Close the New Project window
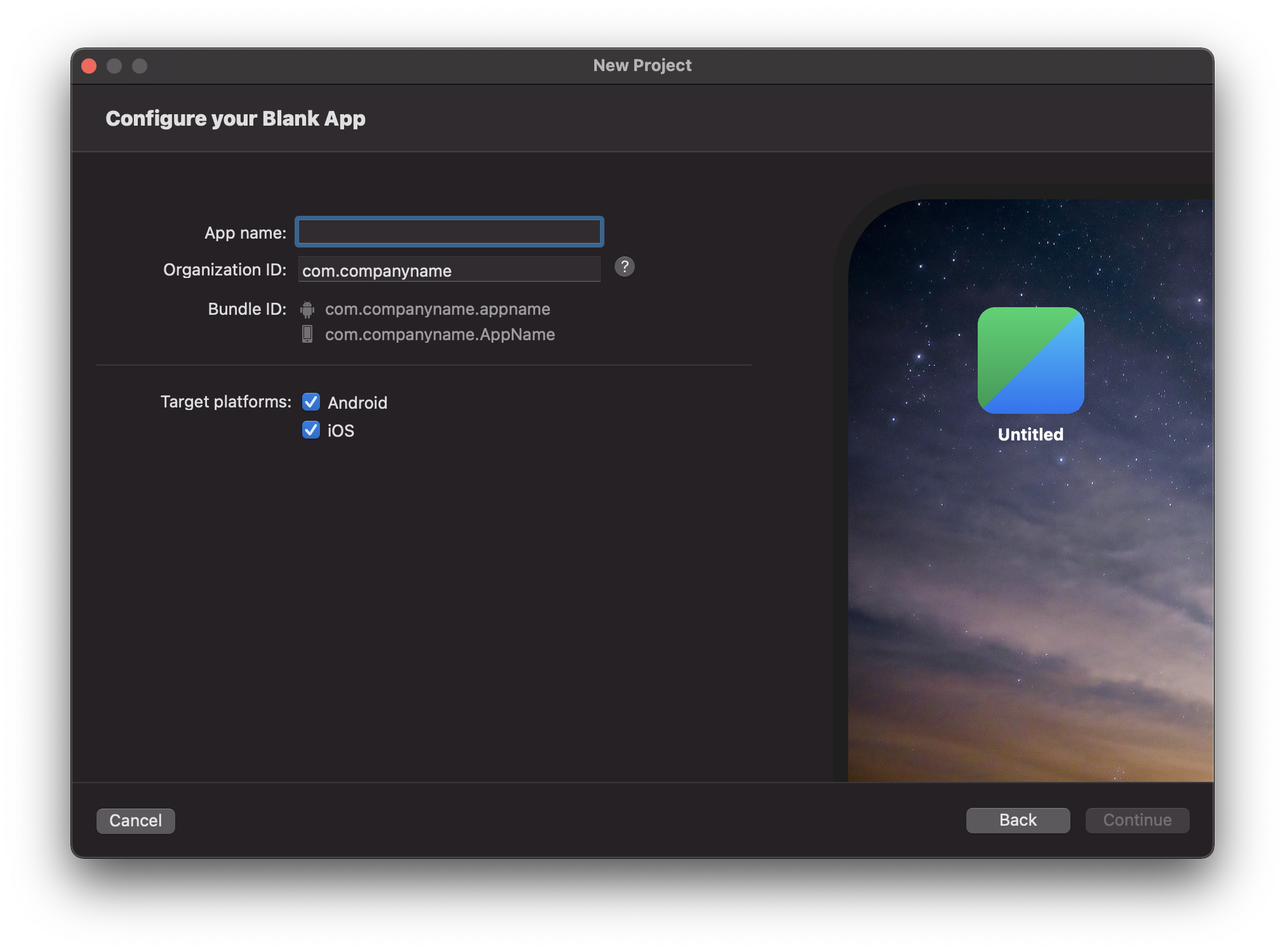Screen dimensions: 1285x952 point(90,66)
